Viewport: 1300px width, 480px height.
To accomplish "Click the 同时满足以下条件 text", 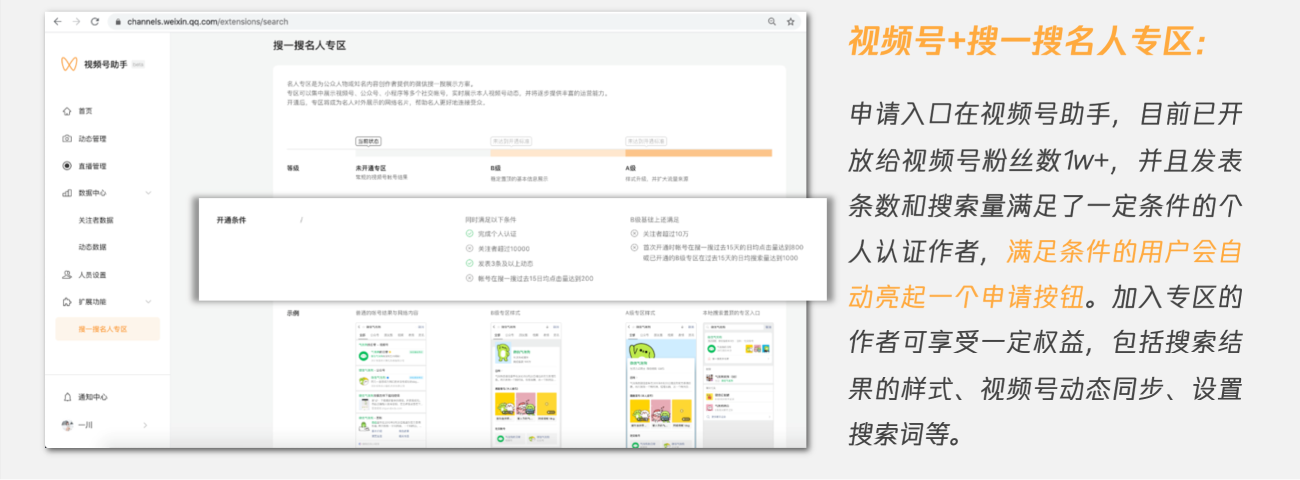I will [x=490, y=219].
